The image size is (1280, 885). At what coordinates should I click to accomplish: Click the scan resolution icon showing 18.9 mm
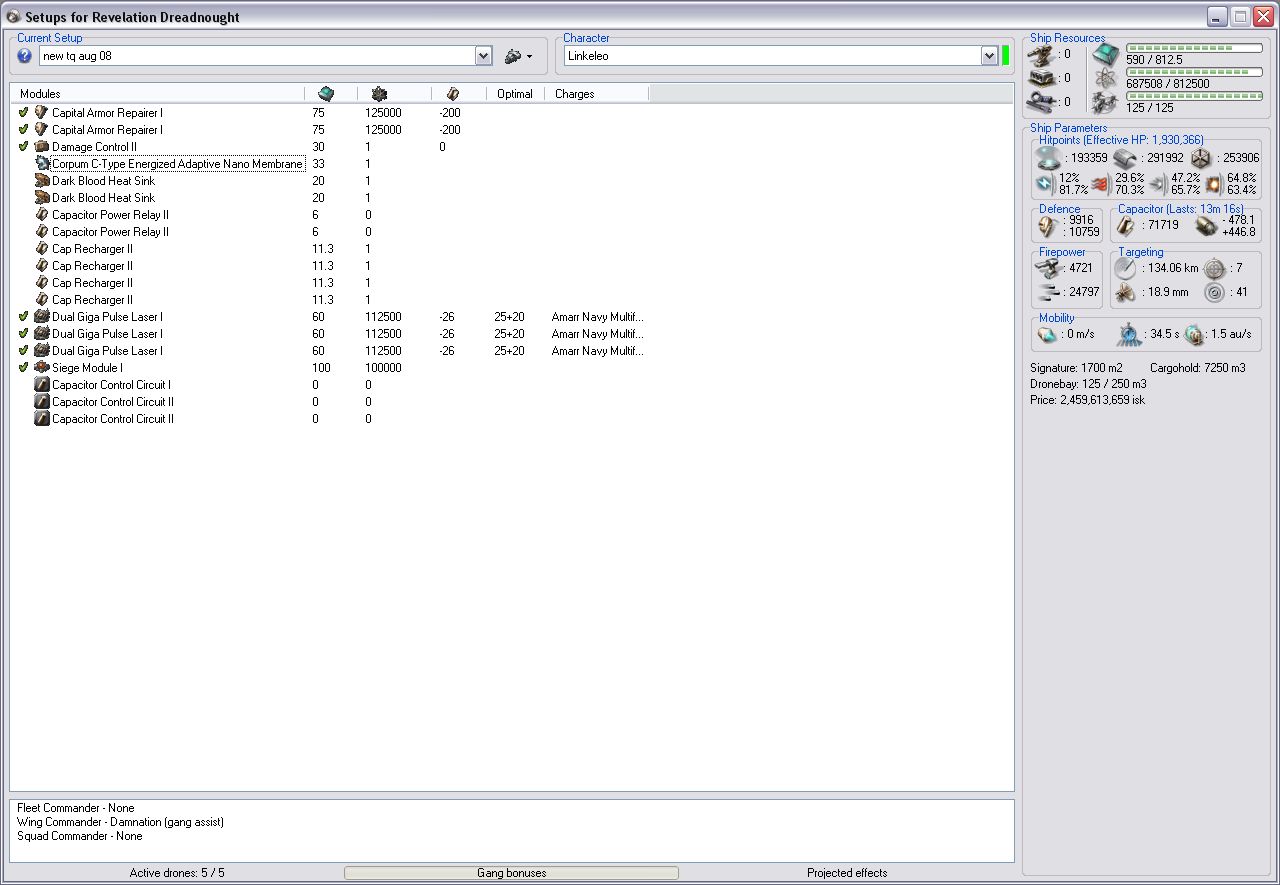pos(1126,292)
